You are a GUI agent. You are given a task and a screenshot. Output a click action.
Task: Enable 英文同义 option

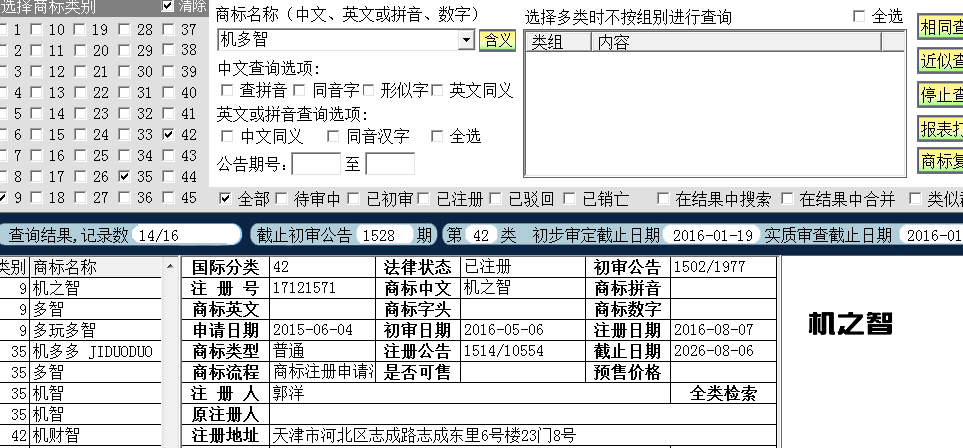coord(437,90)
